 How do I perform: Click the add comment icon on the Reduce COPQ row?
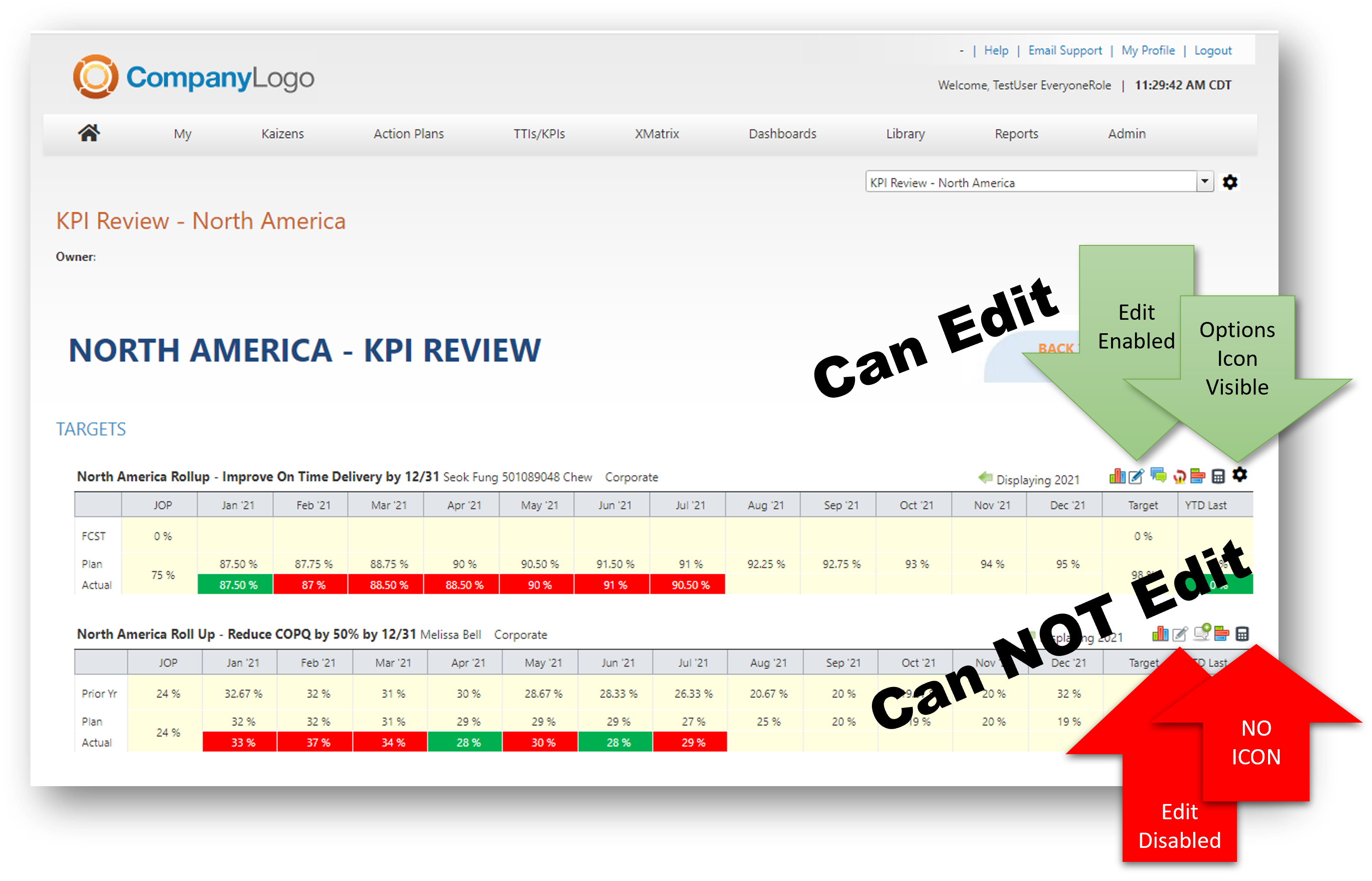point(1202,633)
